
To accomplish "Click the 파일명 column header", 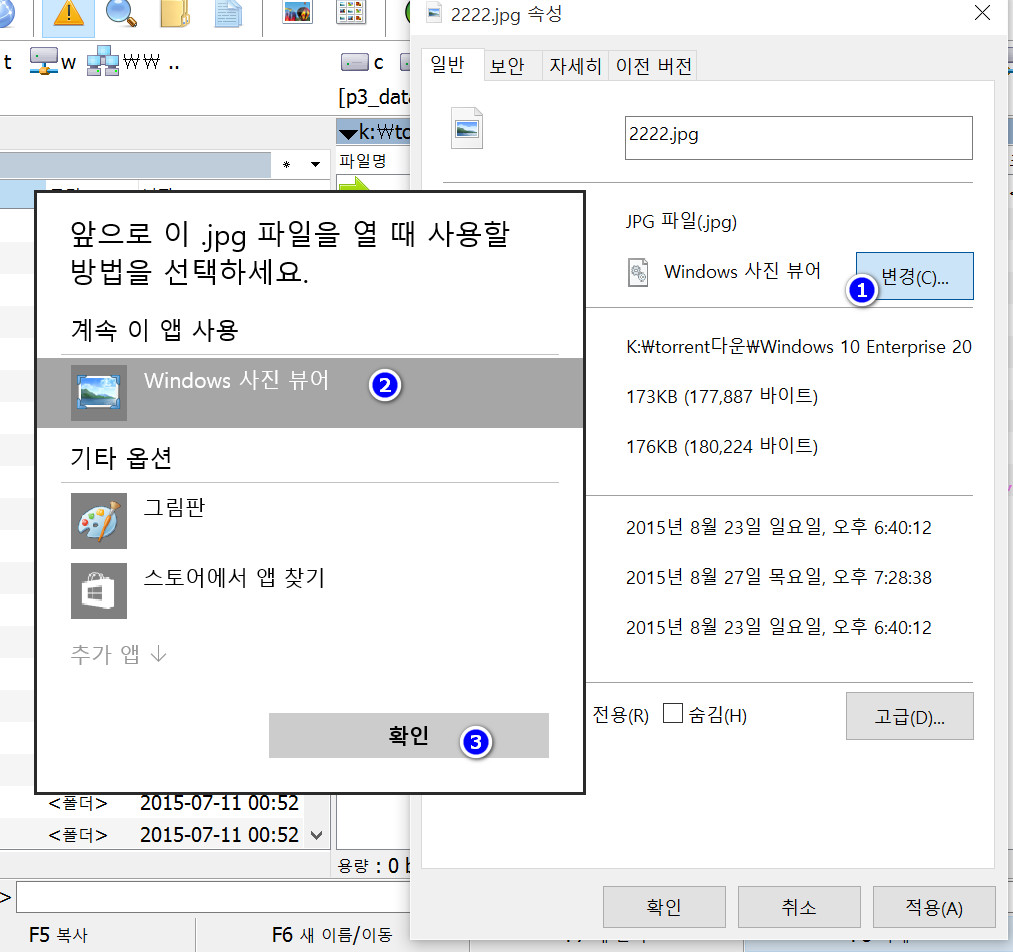I will tap(362, 160).
